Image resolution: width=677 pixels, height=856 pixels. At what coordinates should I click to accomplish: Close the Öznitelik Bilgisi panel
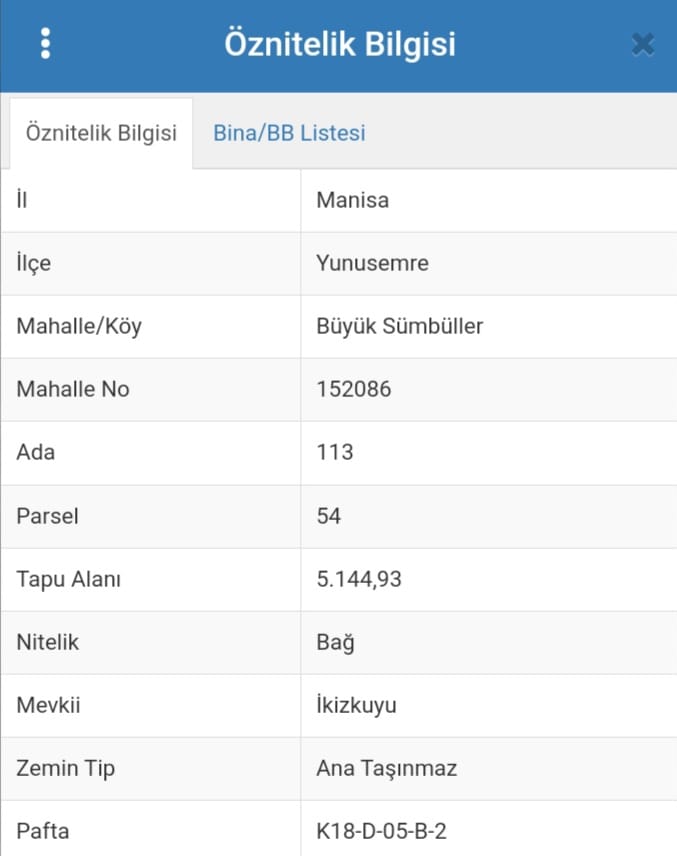point(643,44)
